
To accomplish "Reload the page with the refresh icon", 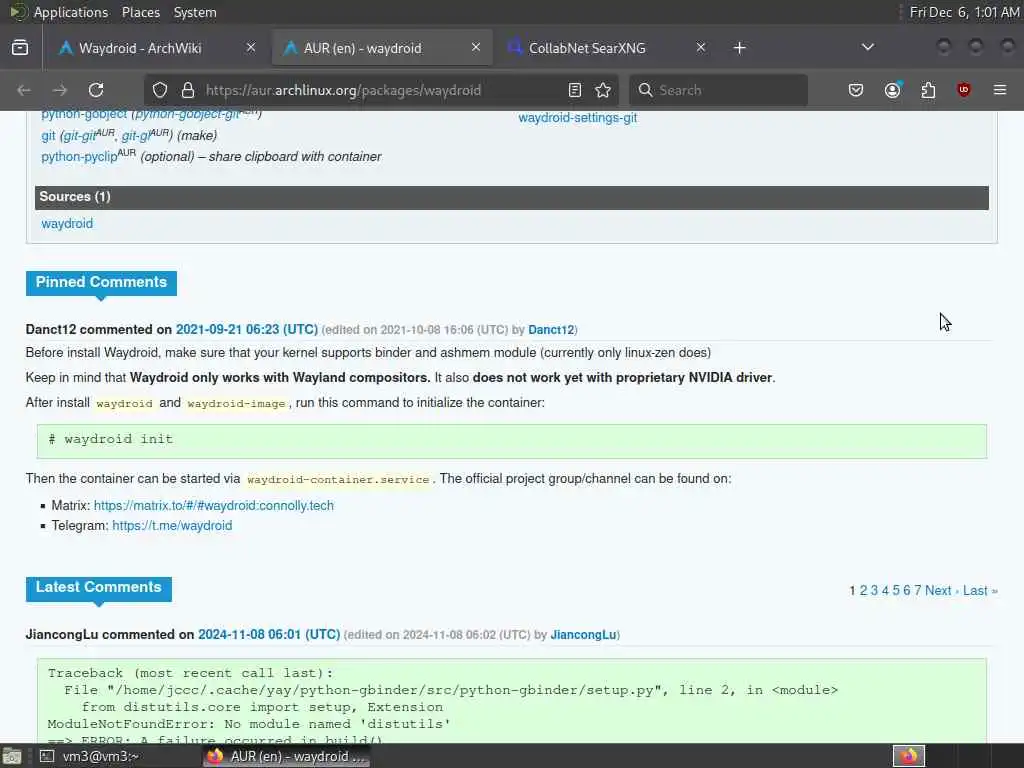I will click(x=96, y=90).
